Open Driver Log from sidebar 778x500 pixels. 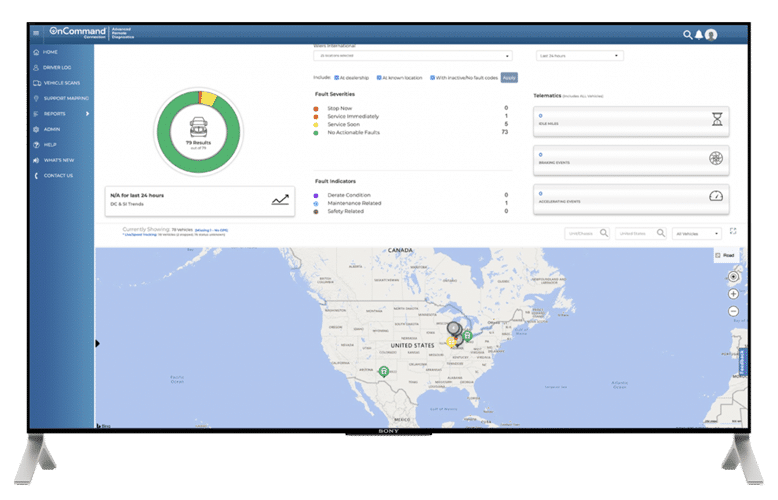(60, 67)
